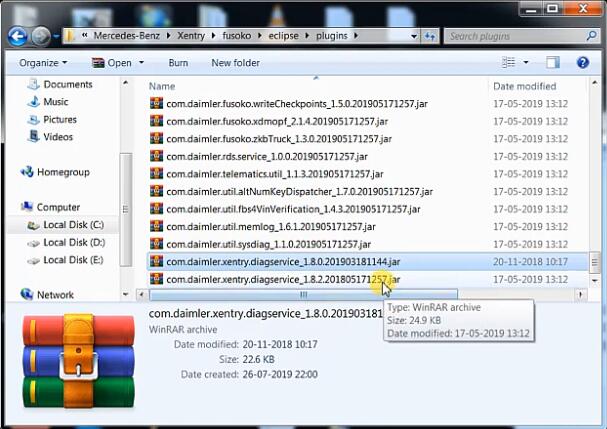
Task: Click the Change your view icon
Action: pos(508,62)
